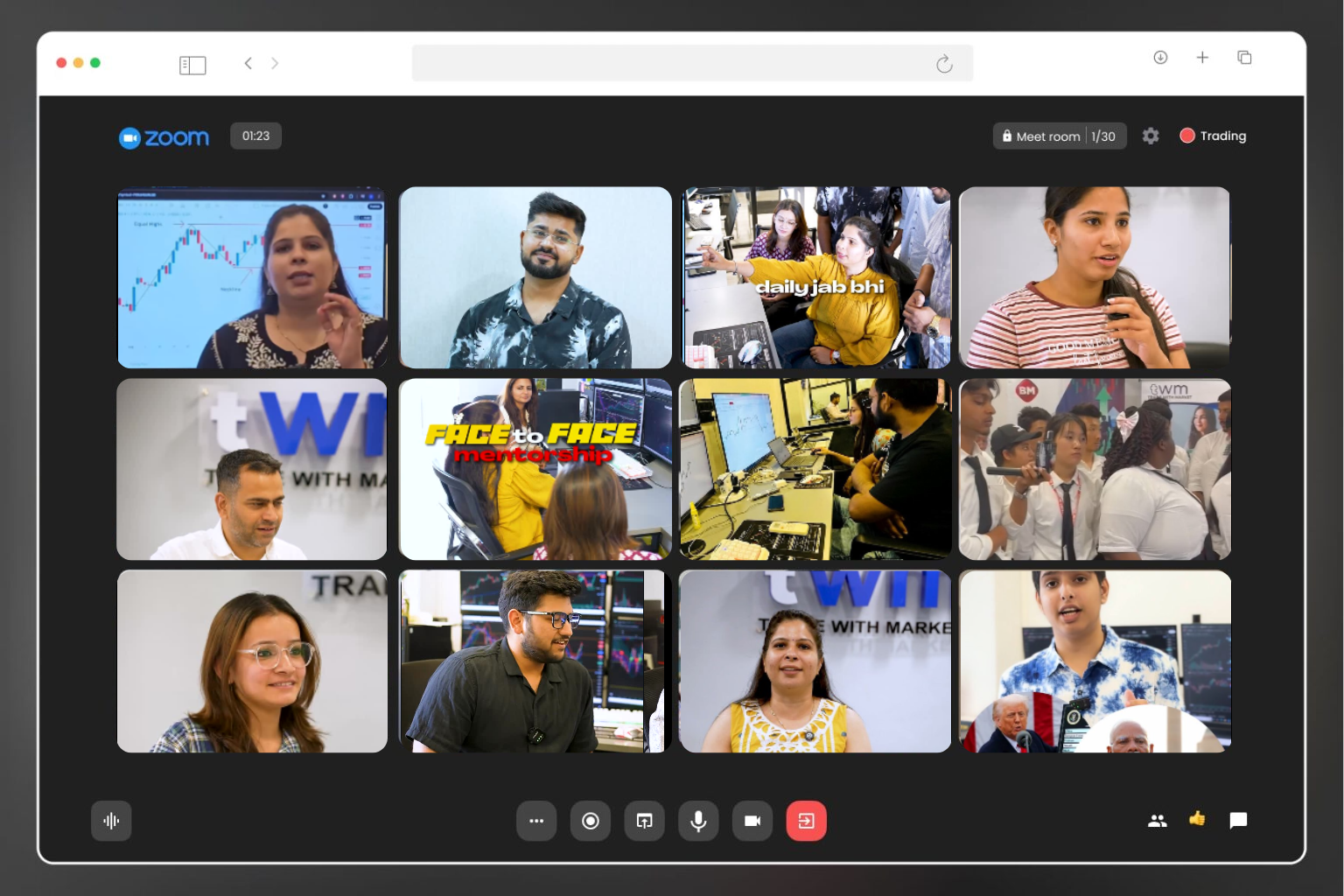Image resolution: width=1344 pixels, height=896 pixels.
Task: Turn off the video camera
Action: [752, 821]
